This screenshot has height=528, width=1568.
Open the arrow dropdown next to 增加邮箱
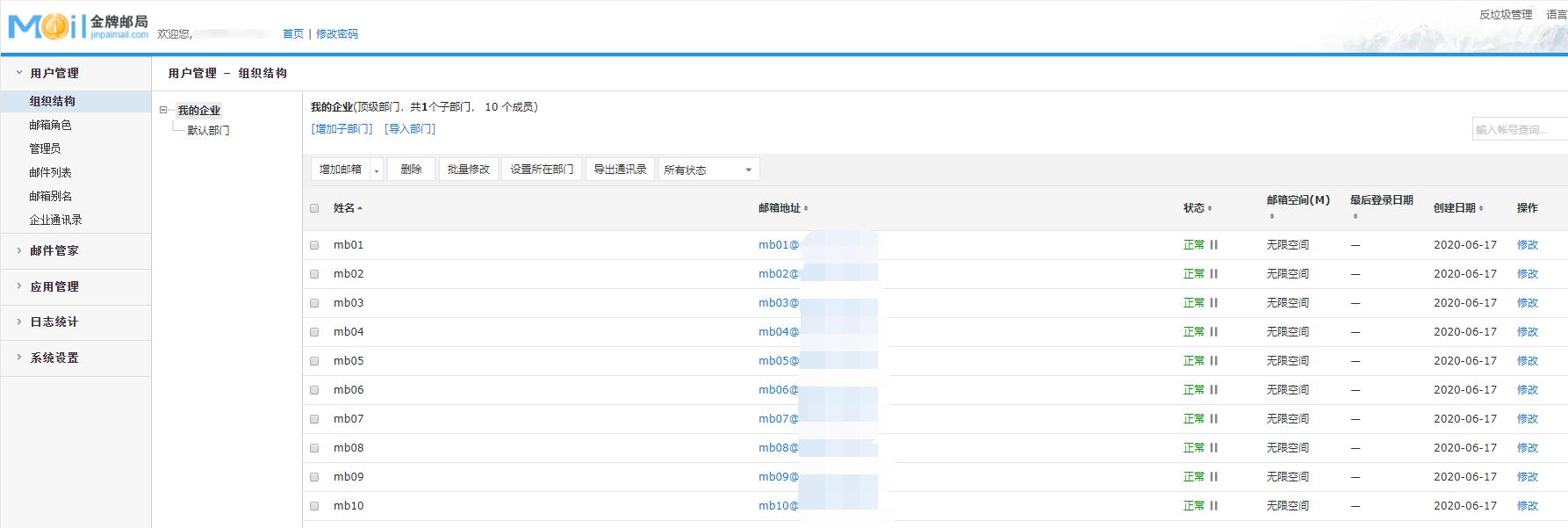pyautogui.click(x=377, y=170)
